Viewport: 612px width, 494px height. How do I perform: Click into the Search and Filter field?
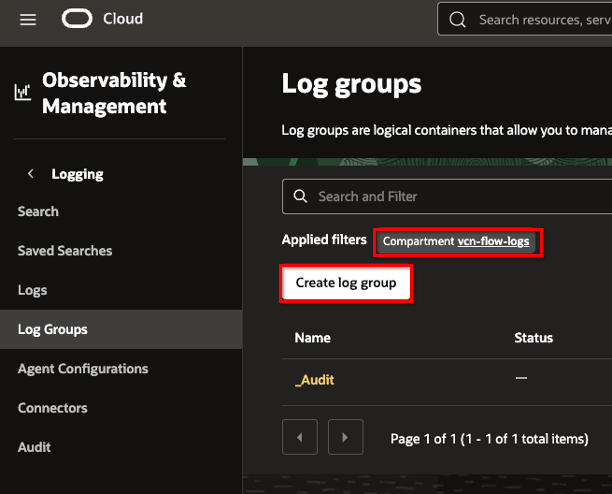447,196
